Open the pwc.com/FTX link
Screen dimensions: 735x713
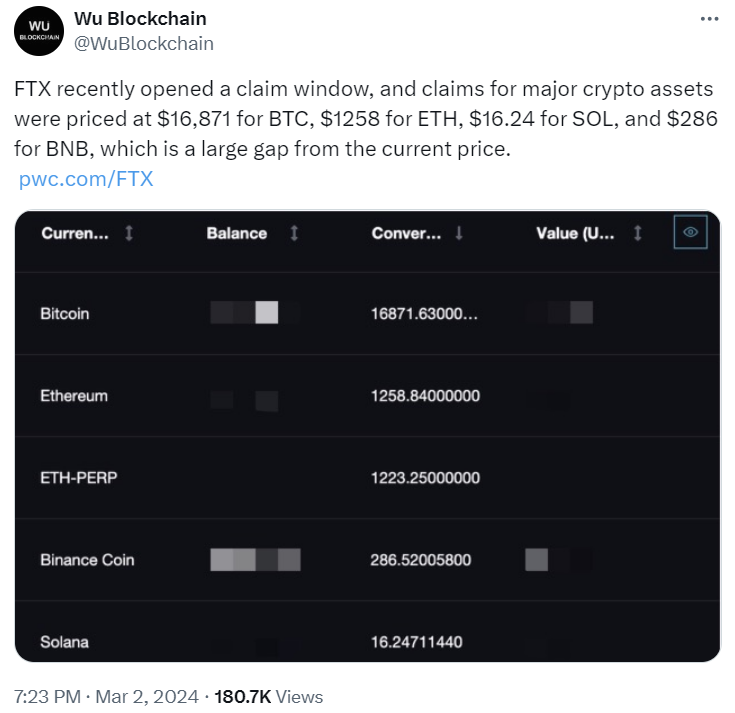[x=86, y=179]
